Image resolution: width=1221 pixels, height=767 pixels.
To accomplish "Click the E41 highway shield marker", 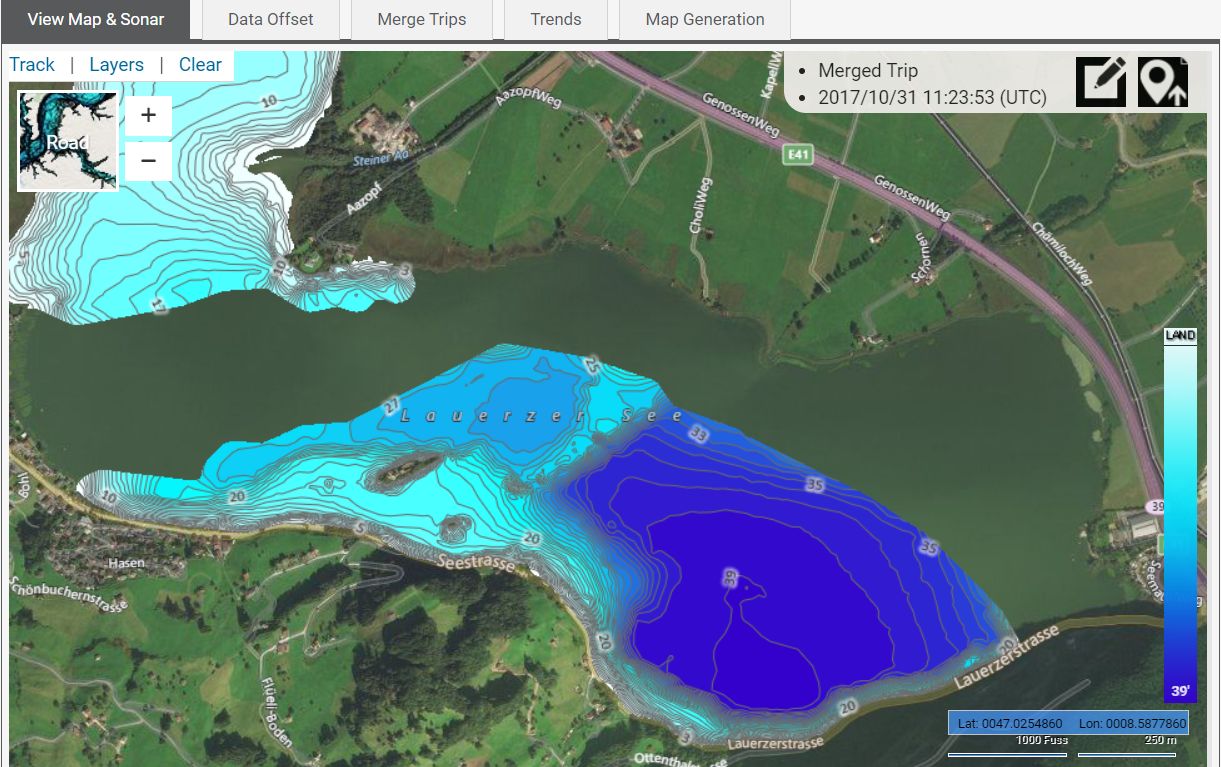I will tap(796, 155).
